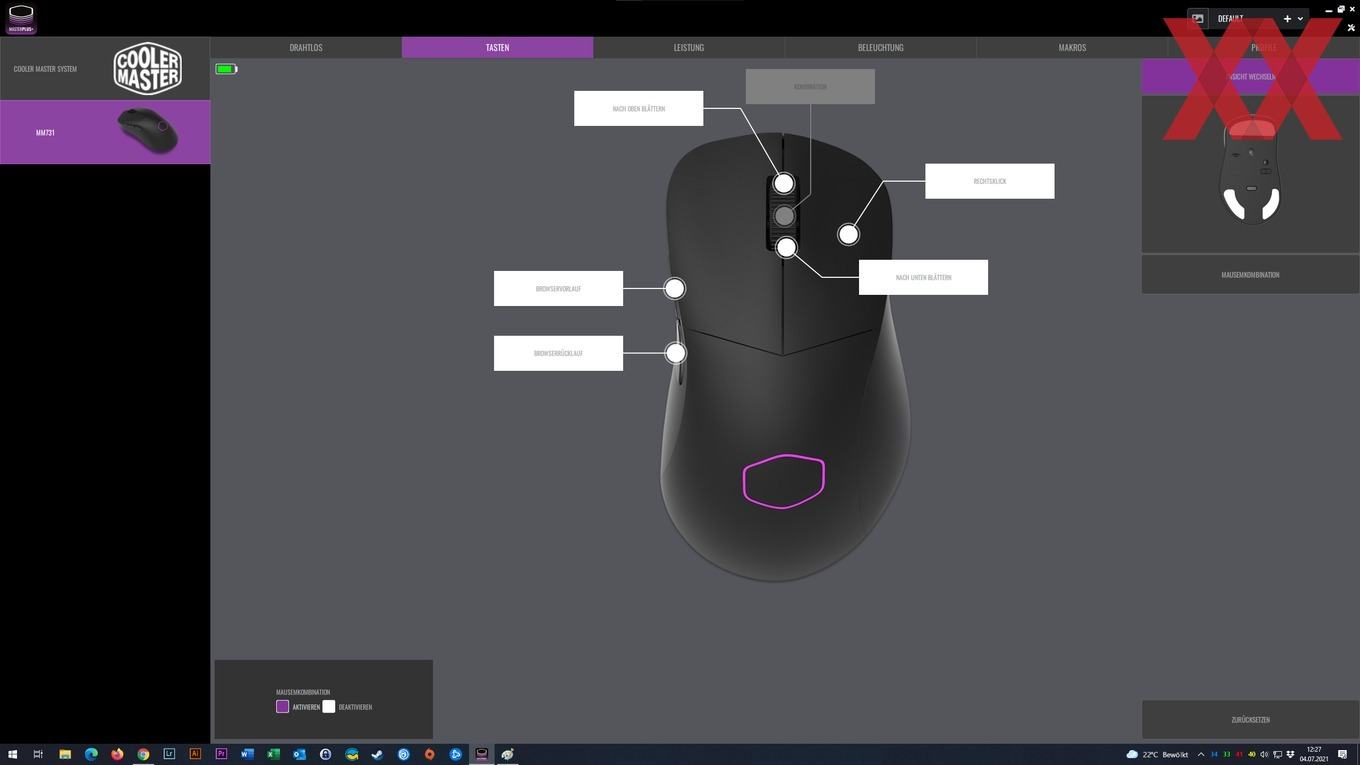The width and height of the screenshot is (1360, 765).
Task: Select the middle scroll wheel button node
Action: point(785,216)
